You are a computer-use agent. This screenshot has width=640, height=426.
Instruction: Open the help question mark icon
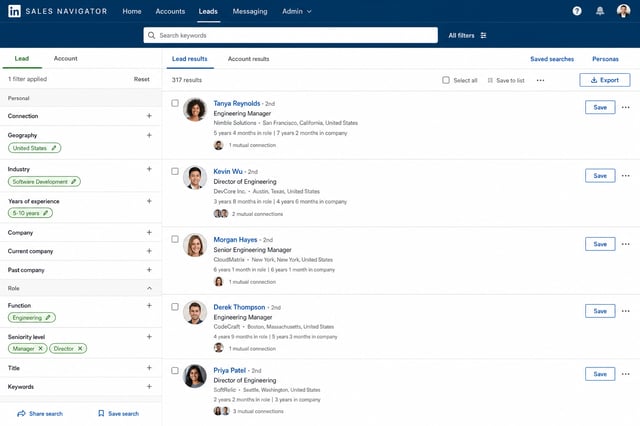(577, 11)
